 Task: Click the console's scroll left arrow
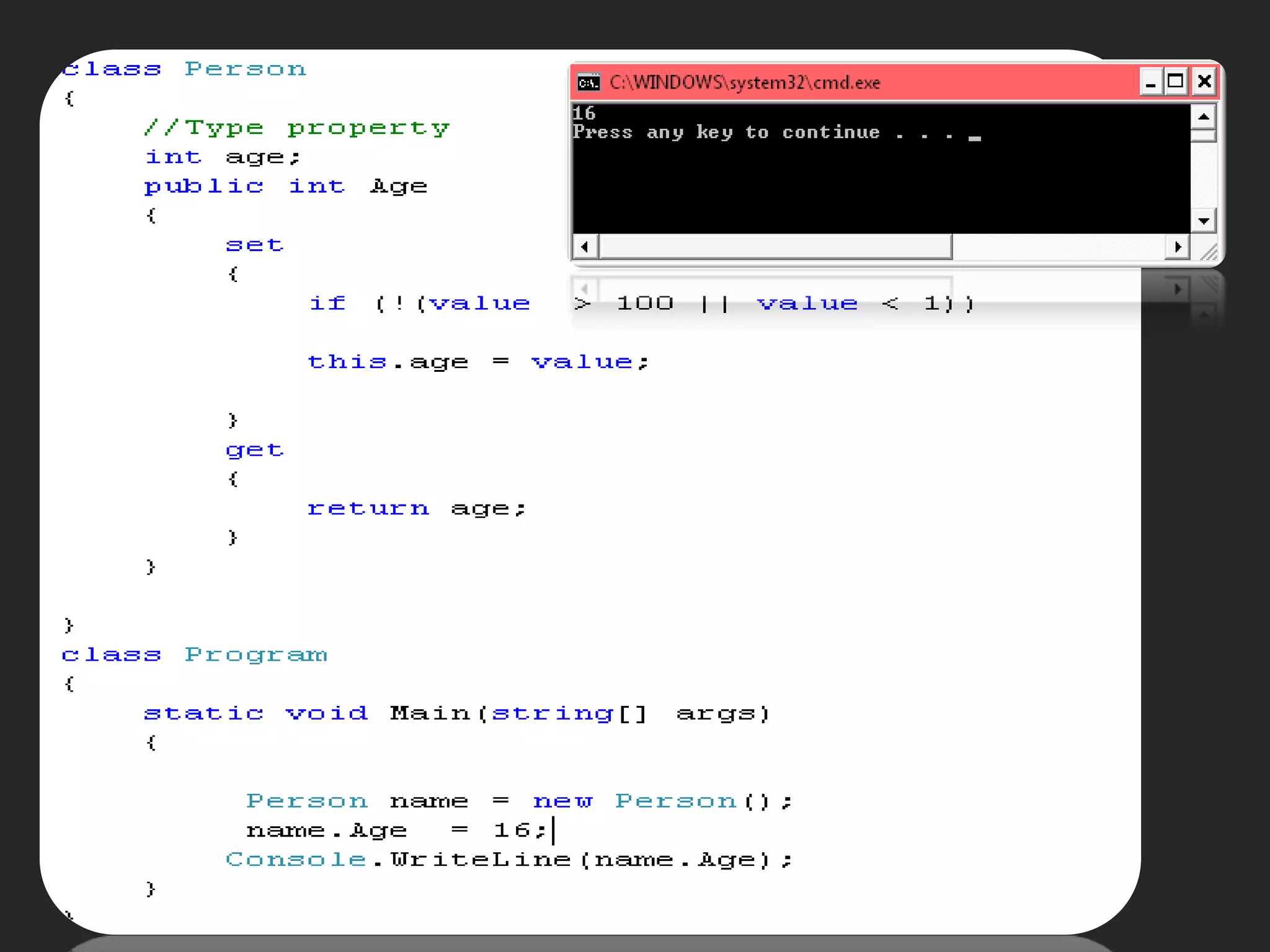[x=585, y=247]
